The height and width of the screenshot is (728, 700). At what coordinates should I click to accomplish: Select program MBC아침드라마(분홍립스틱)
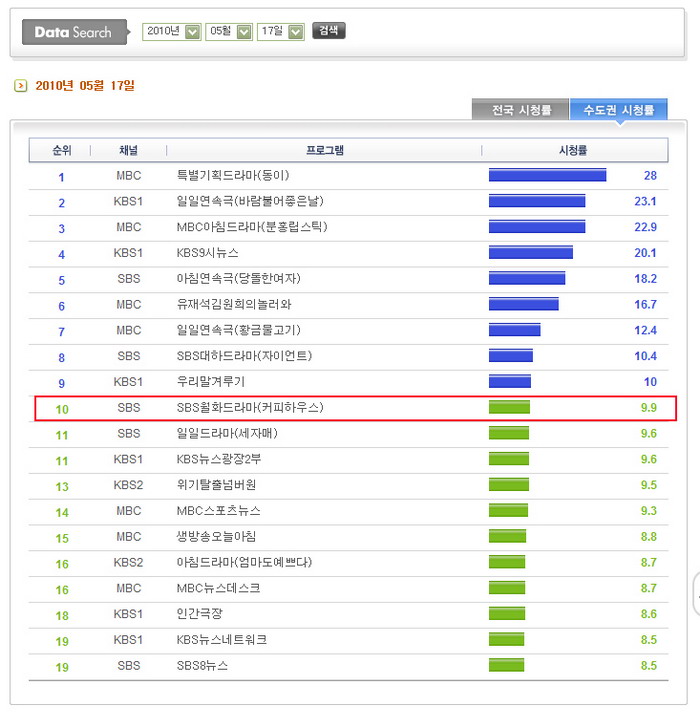[252, 227]
